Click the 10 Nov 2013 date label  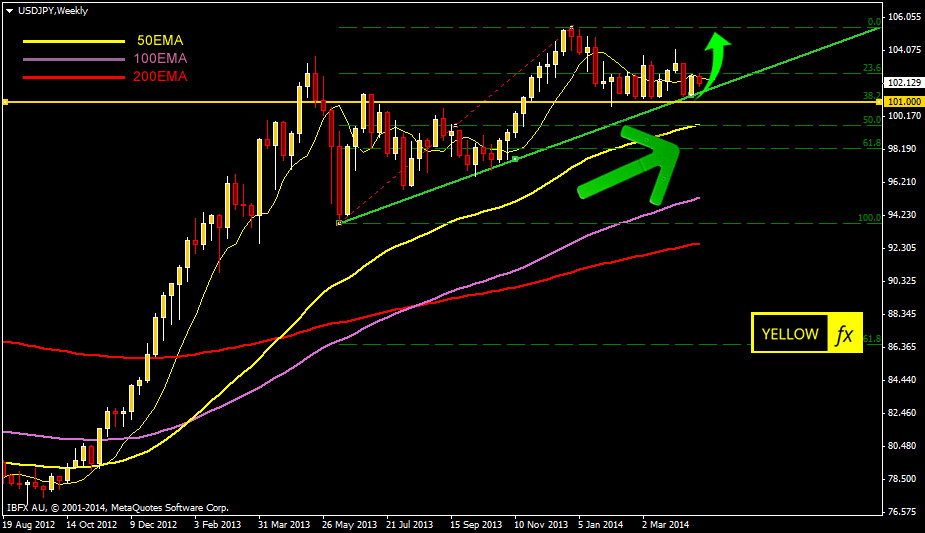[540, 524]
